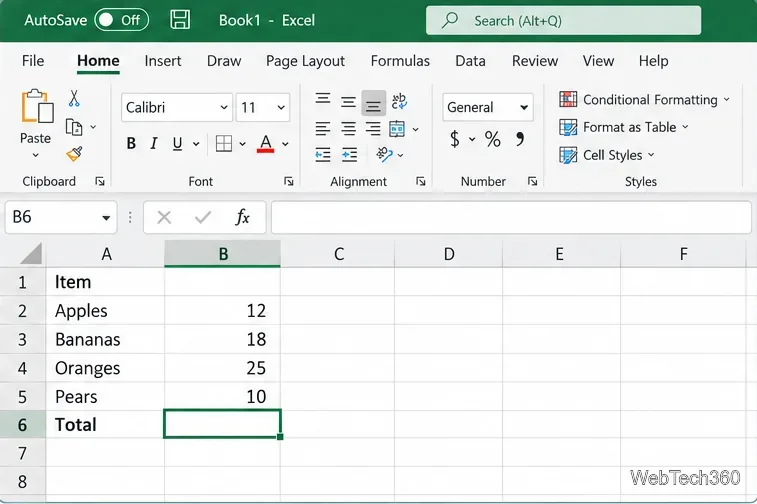Open Format as Table menu
This screenshot has width=757, height=504.
coord(623,127)
